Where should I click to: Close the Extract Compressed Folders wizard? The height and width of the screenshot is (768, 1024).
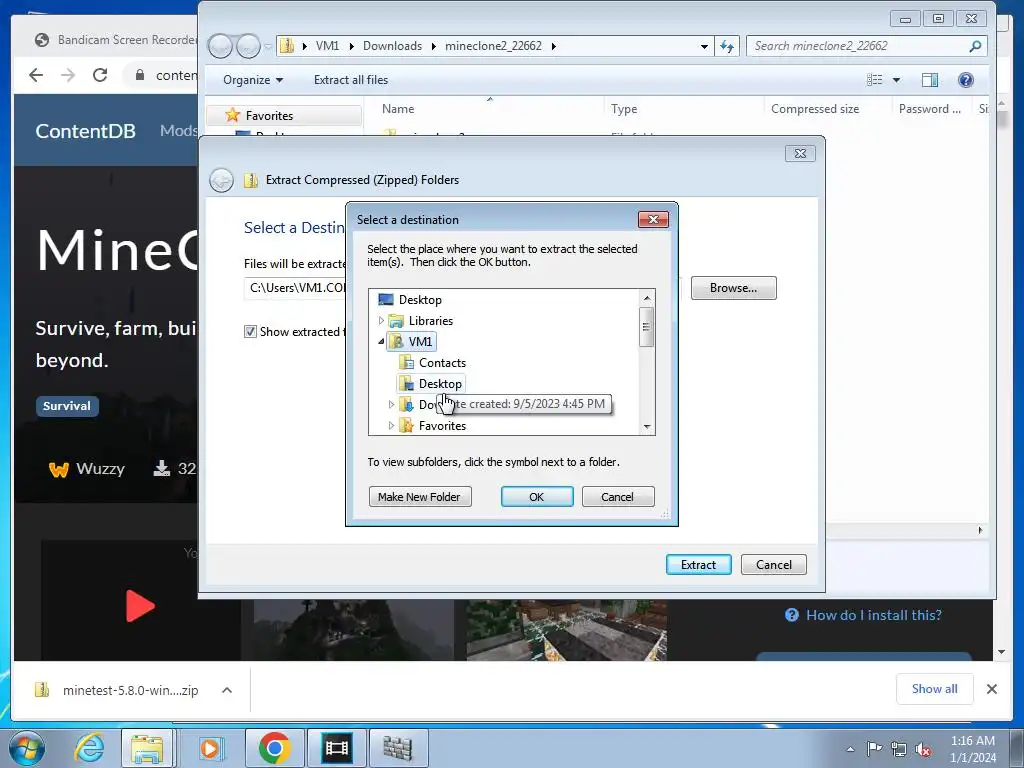(800, 153)
